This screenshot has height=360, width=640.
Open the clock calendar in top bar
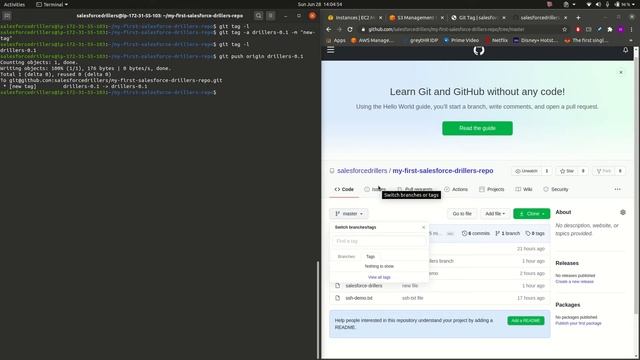click(x=320, y=4)
